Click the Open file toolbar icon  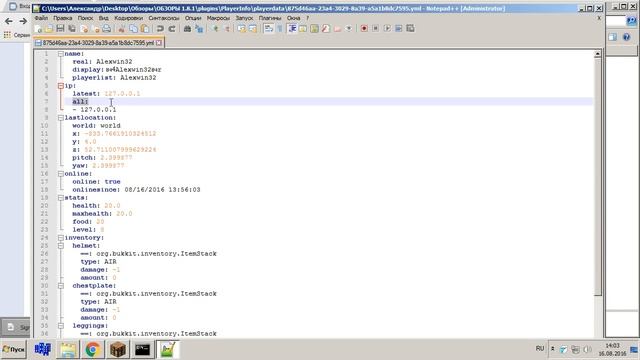pyautogui.click(x=49, y=29)
